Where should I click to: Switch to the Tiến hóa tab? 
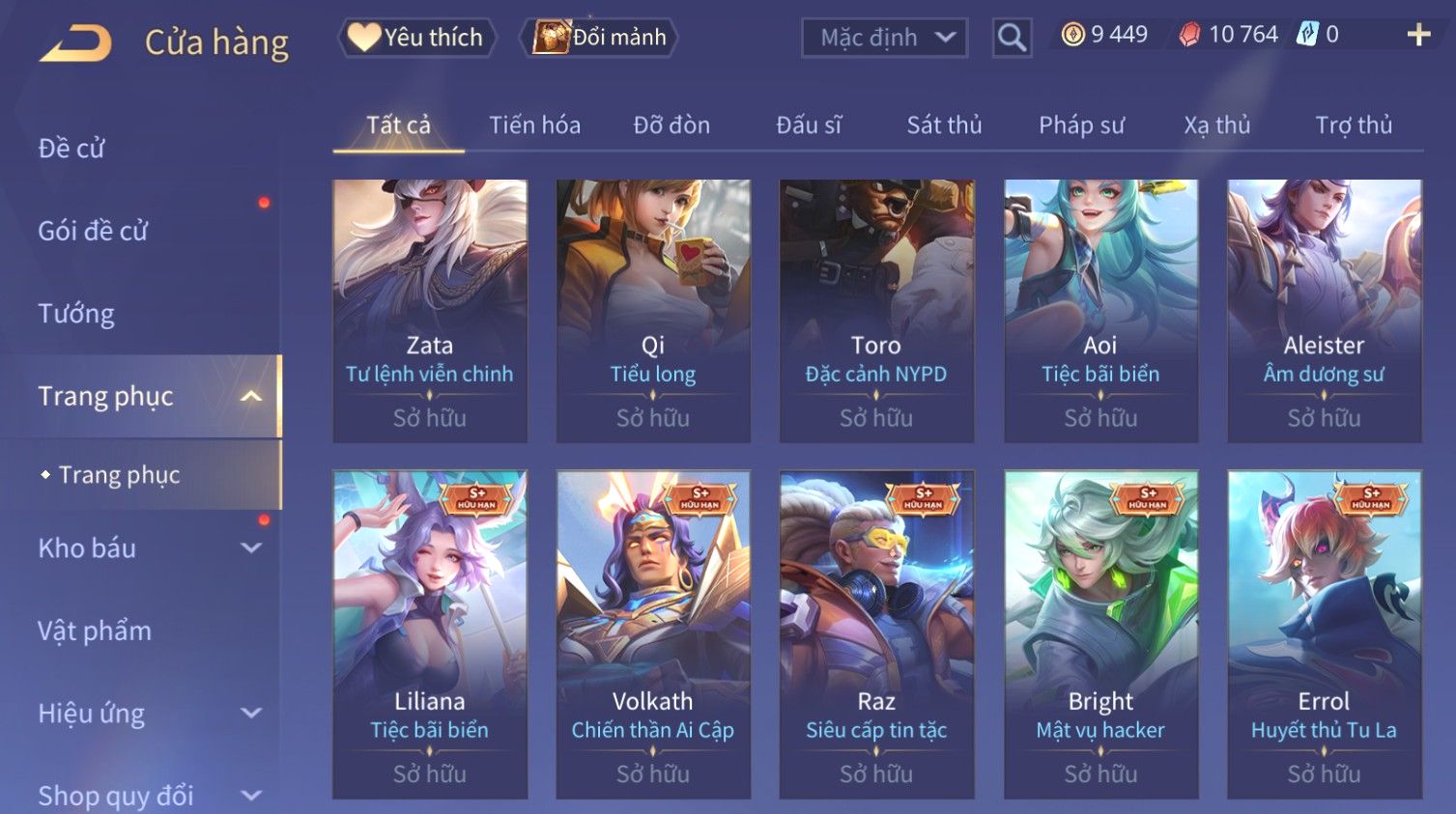point(534,126)
